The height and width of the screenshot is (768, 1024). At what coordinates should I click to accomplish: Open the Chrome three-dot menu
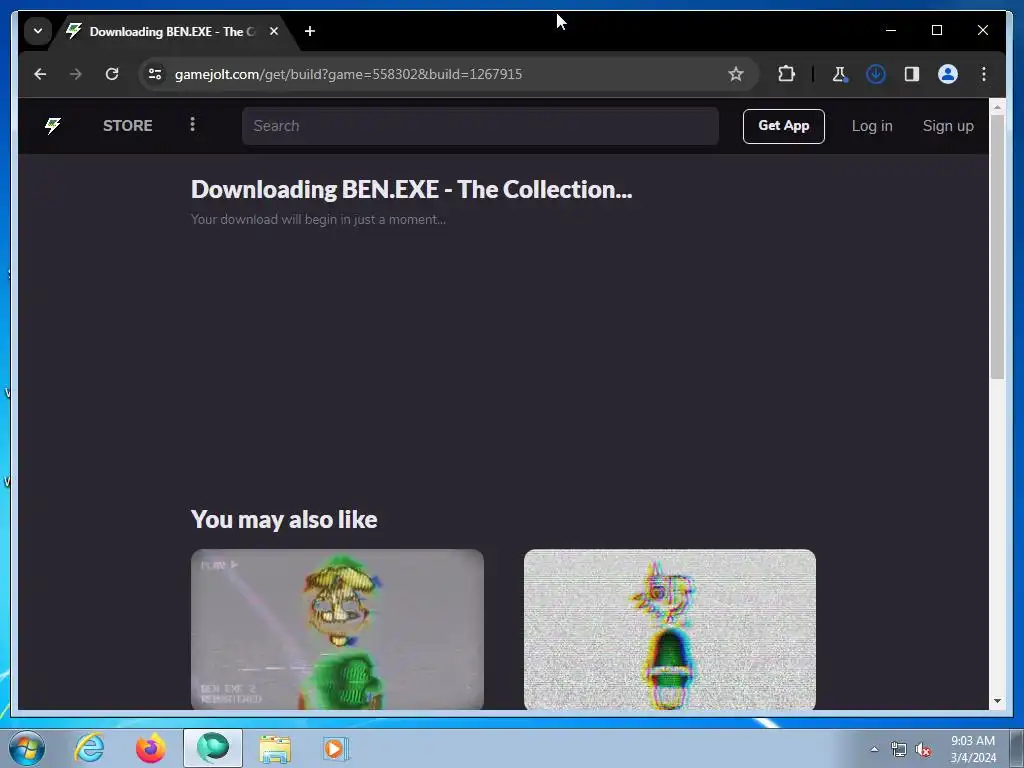pos(984,74)
